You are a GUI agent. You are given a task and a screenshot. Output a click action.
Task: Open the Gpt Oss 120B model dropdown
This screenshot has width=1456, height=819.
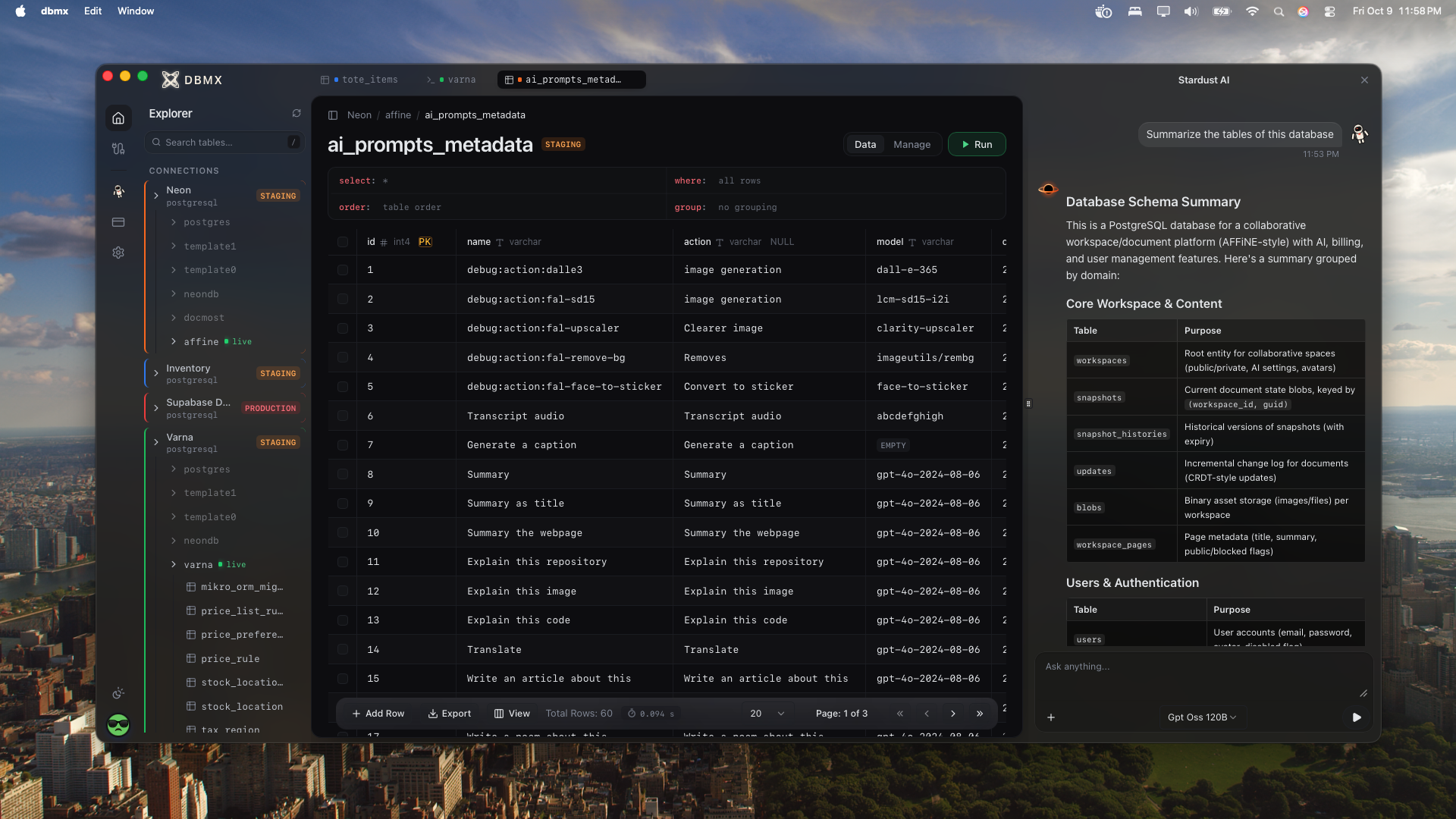tap(1202, 717)
